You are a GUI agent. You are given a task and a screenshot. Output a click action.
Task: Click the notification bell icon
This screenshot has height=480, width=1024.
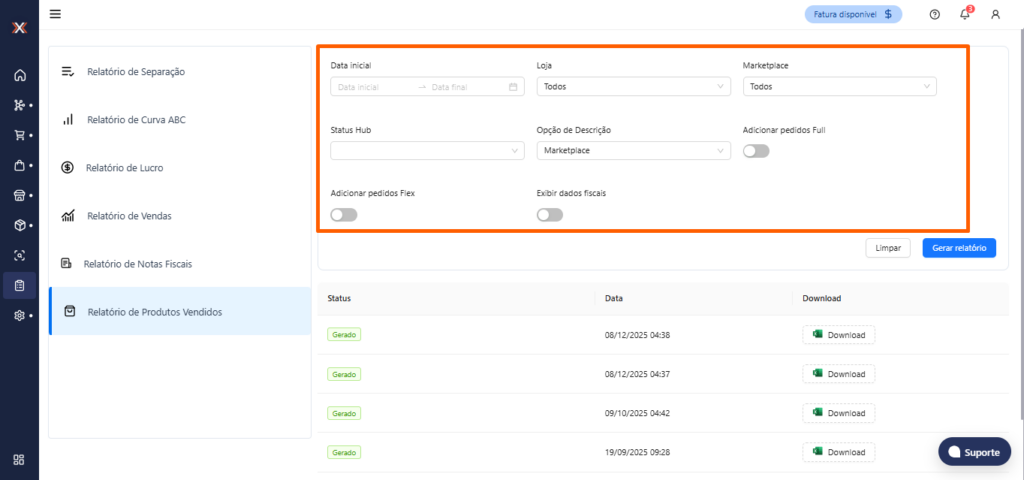(x=965, y=14)
